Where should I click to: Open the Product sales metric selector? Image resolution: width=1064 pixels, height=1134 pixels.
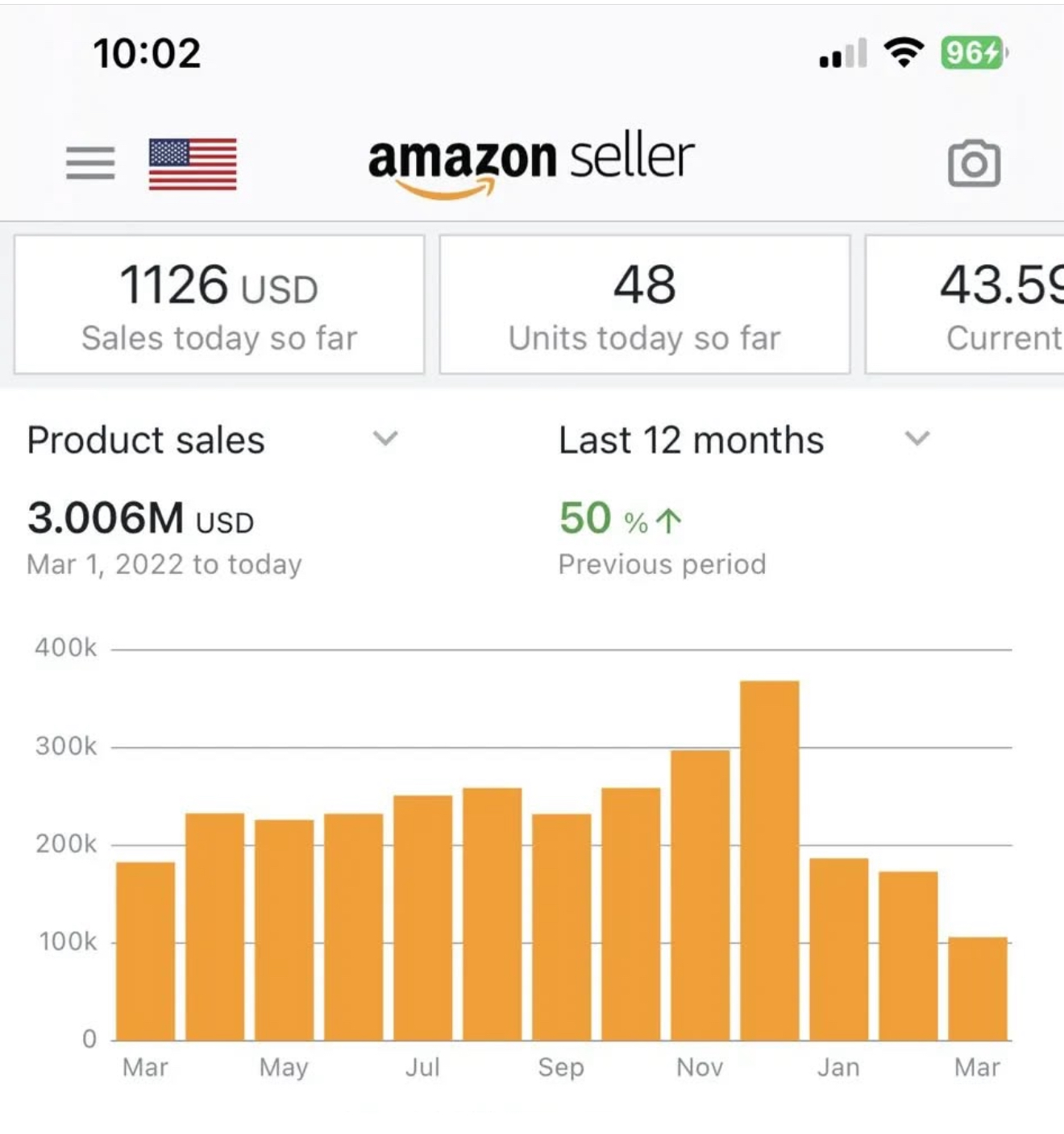(x=213, y=440)
